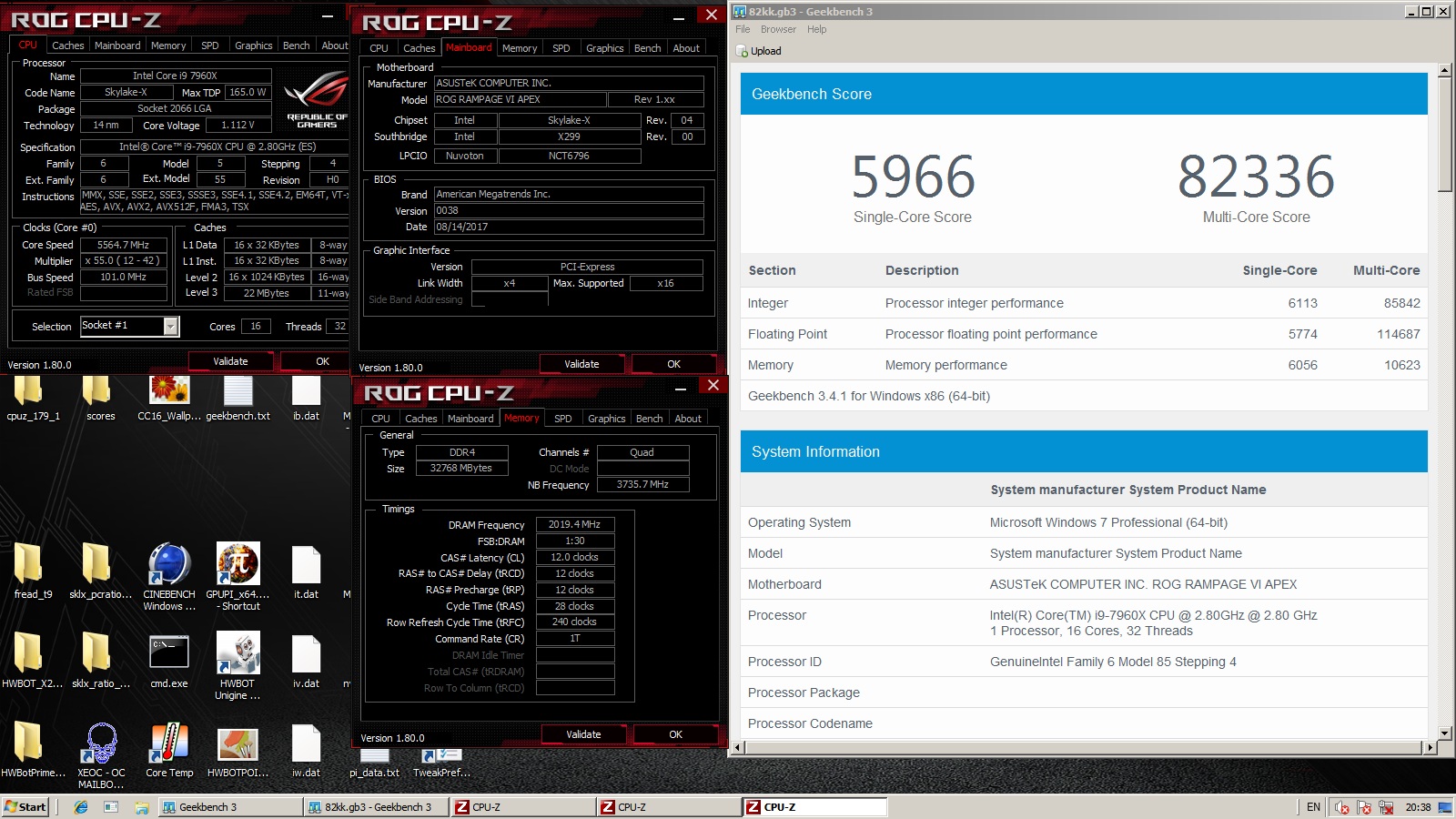Click Windows Explorer folder quick launch icon

click(141, 807)
